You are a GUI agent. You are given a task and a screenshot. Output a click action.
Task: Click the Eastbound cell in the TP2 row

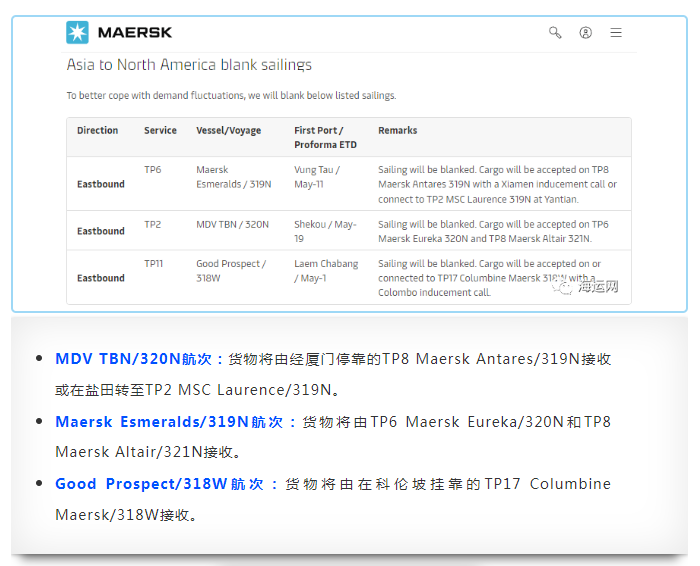(x=101, y=231)
